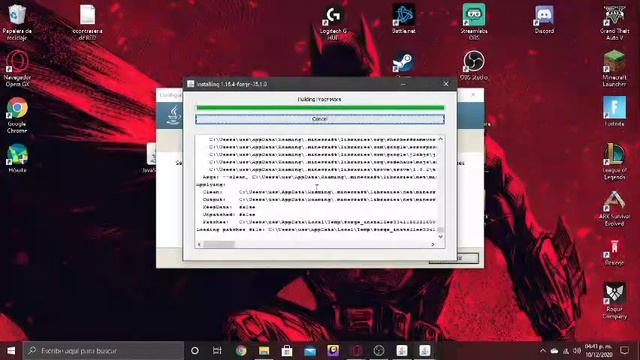Open the Mail app from taskbar
This screenshot has width=640, height=360.
(310, 351)
